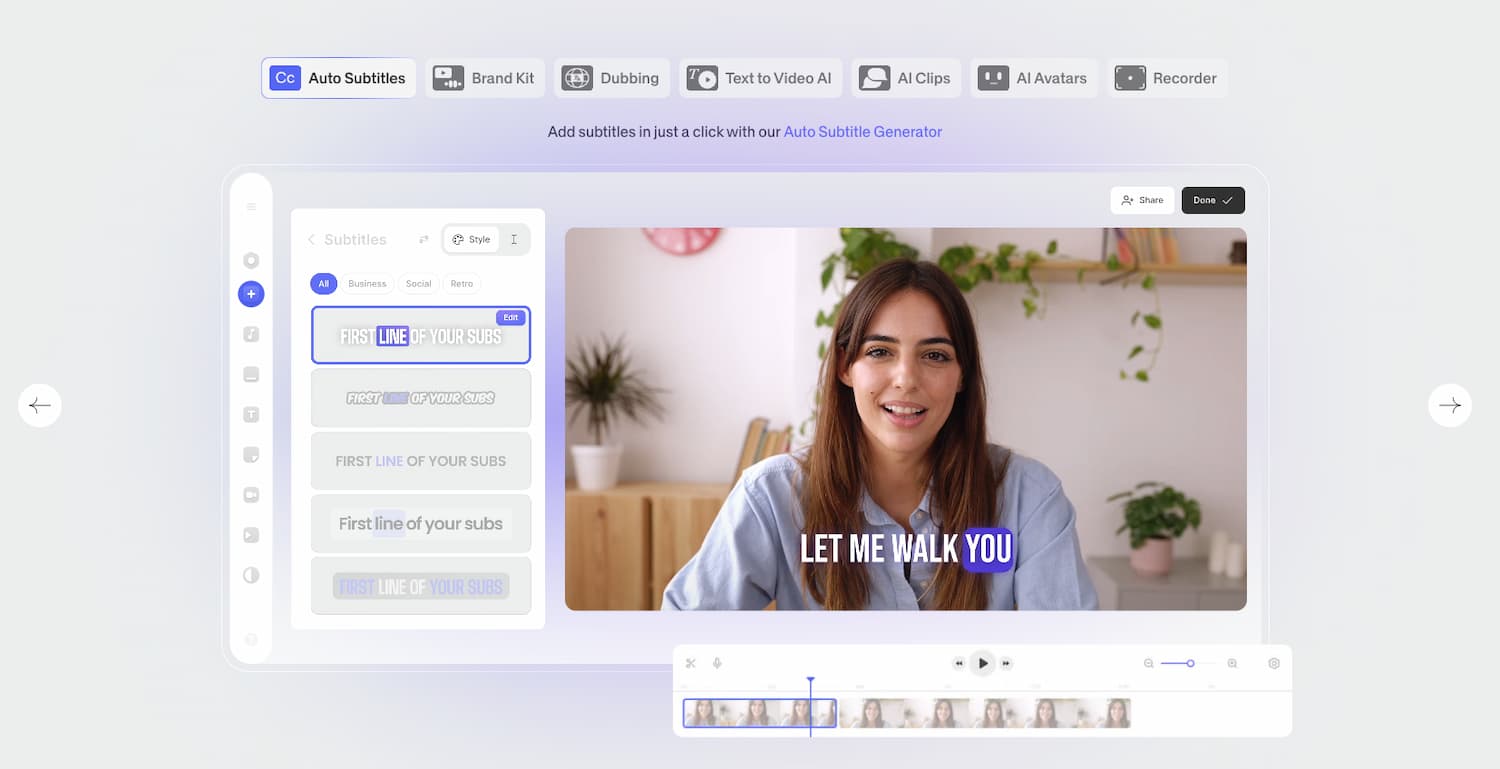Open the Style dropdown in Subtitles panel
The height and width of the screenshot is (769, 1500).
click(470, 239)
